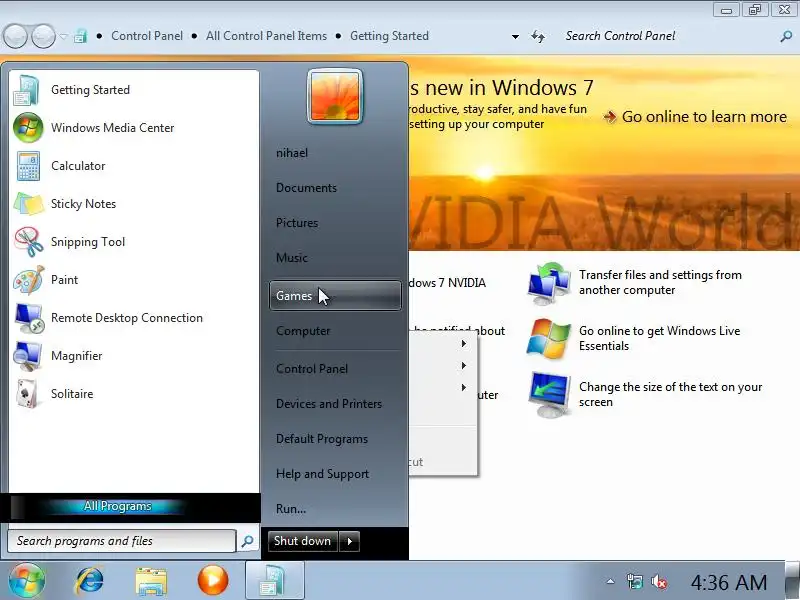Show hidden tray icons arrow

coord(610,581)
